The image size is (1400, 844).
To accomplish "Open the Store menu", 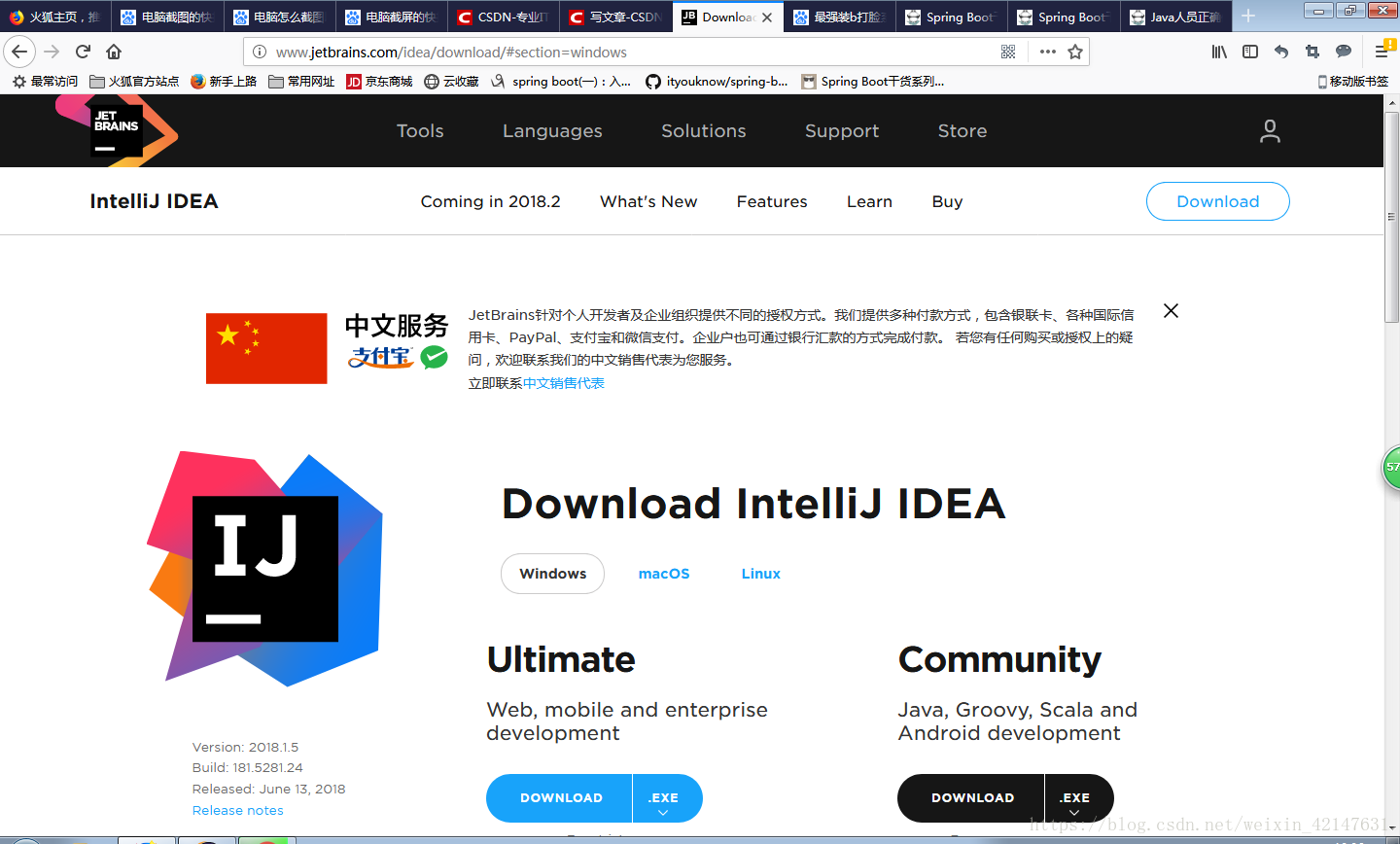I will [x=962, y=131].
